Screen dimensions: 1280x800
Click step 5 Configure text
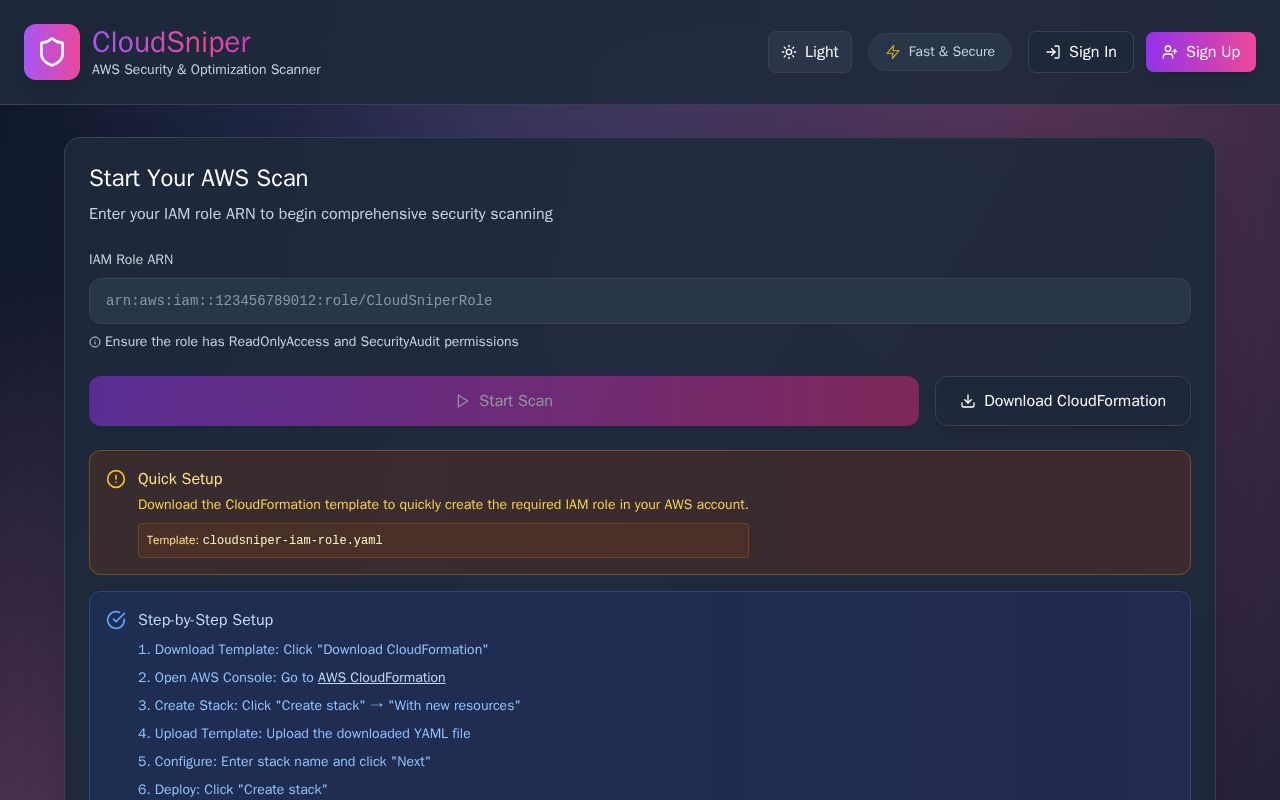[284, 762]
